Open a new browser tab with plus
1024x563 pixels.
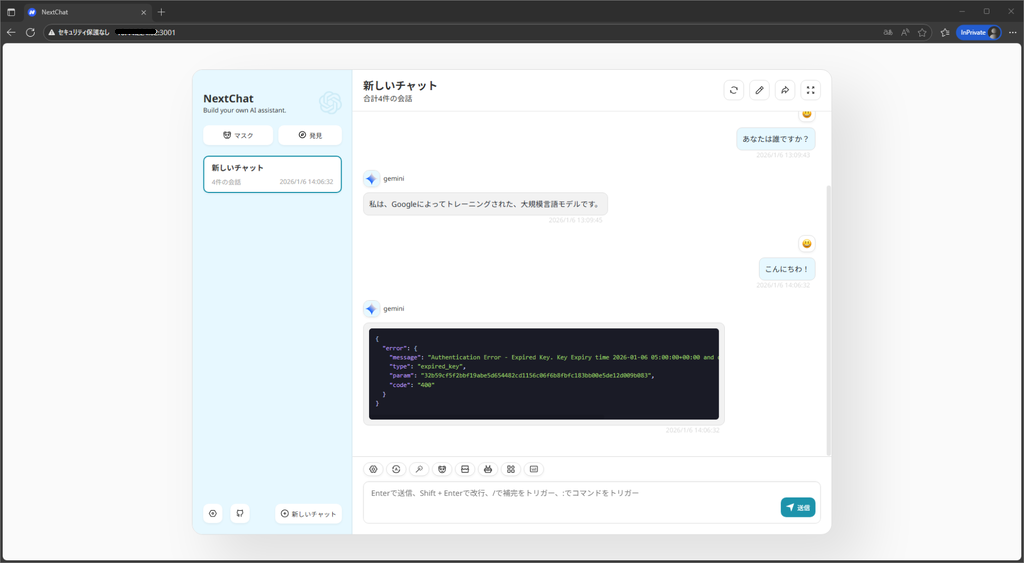coord(162,12)
